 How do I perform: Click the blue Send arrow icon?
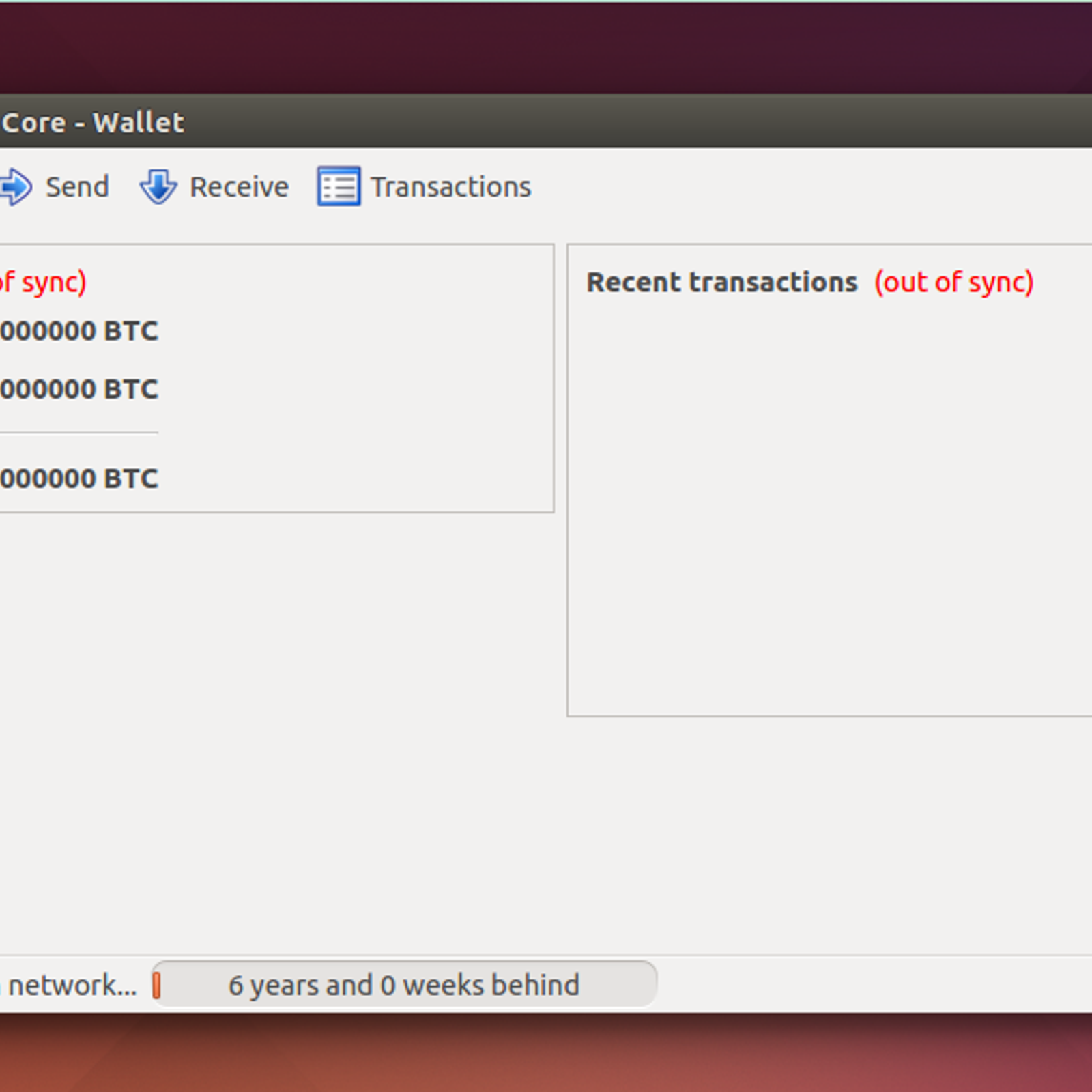point(15,186)
